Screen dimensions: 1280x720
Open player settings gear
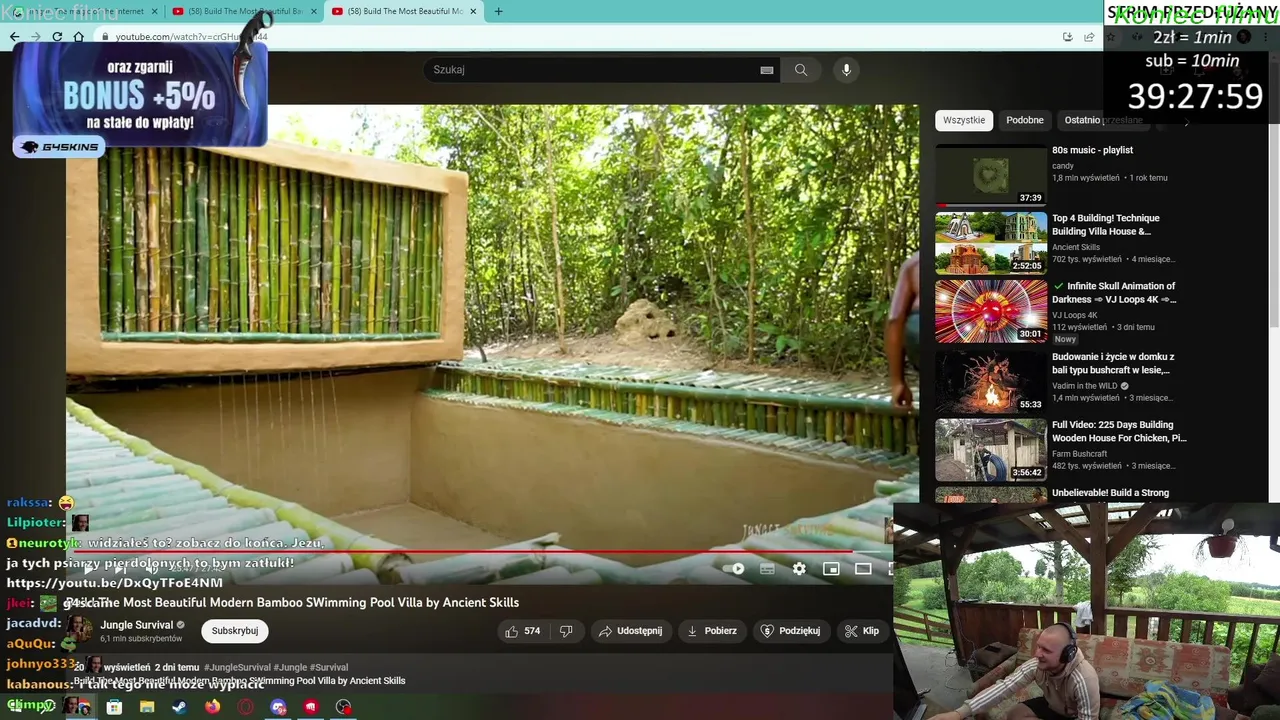pos(799,569)
